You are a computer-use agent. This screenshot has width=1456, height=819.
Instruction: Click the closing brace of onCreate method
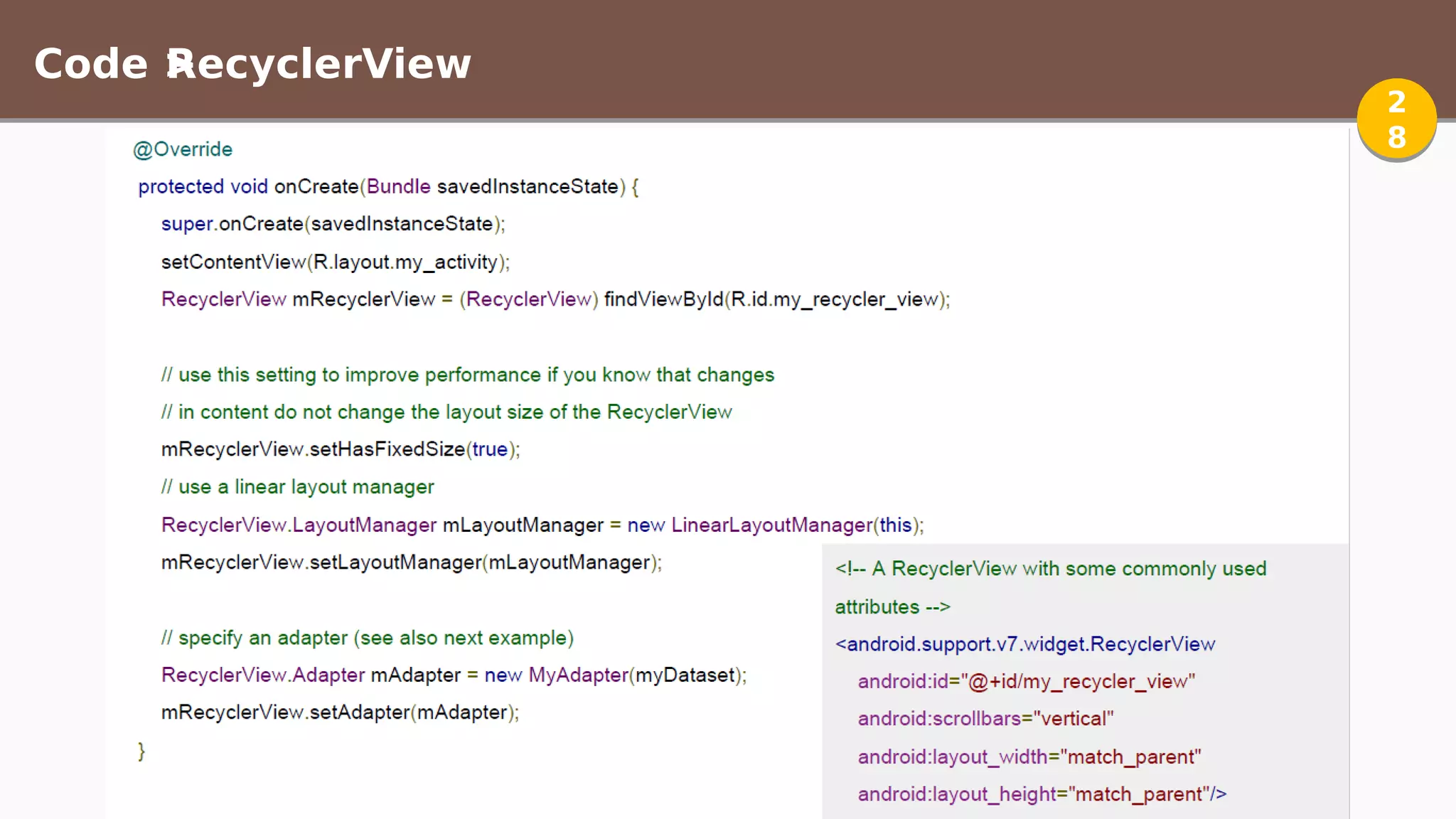(141, 751)
